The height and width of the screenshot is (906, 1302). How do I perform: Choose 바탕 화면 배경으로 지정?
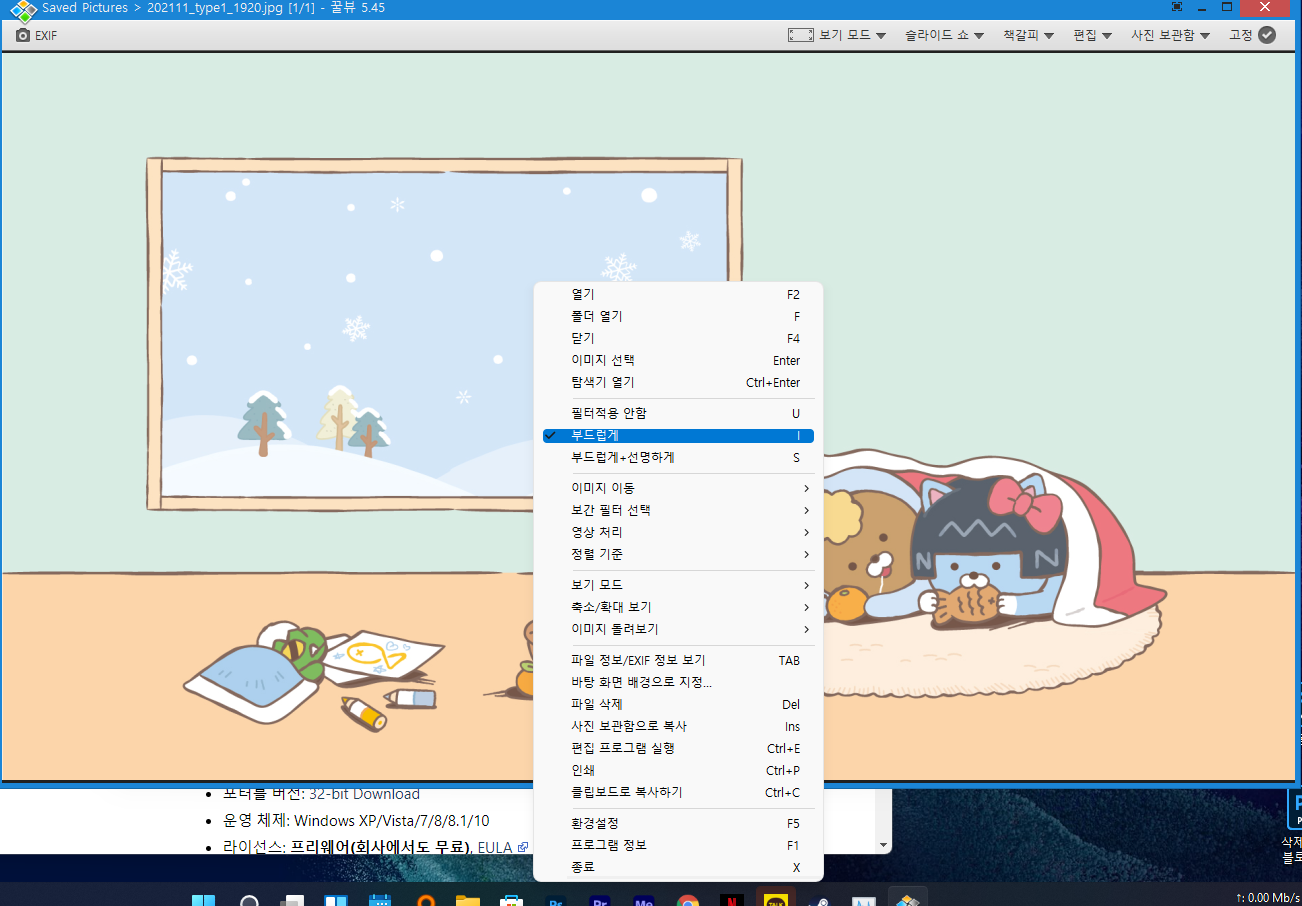point(679,682)
